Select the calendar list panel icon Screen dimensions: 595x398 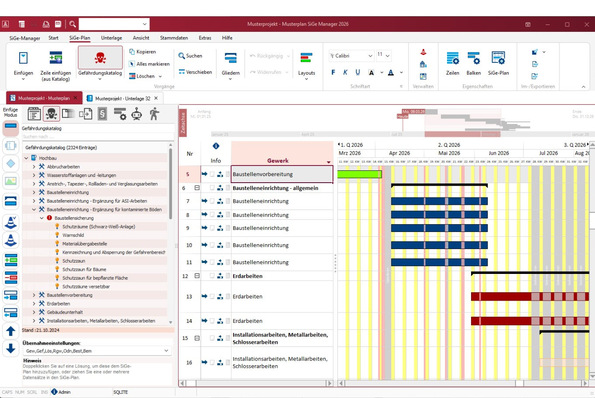tap(34, 114)
